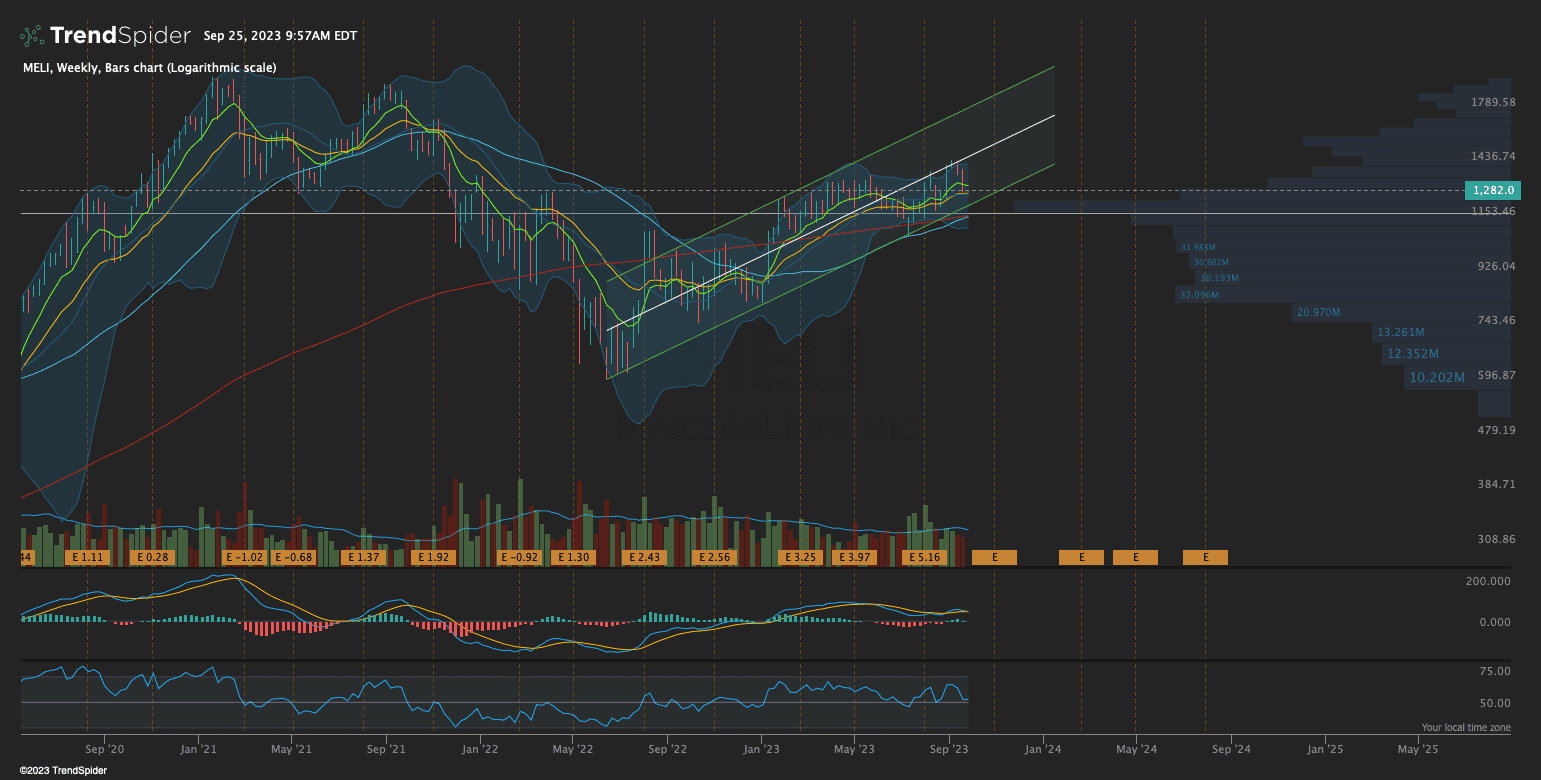Select the E 2.43 earnings badge

pos(644,557)
